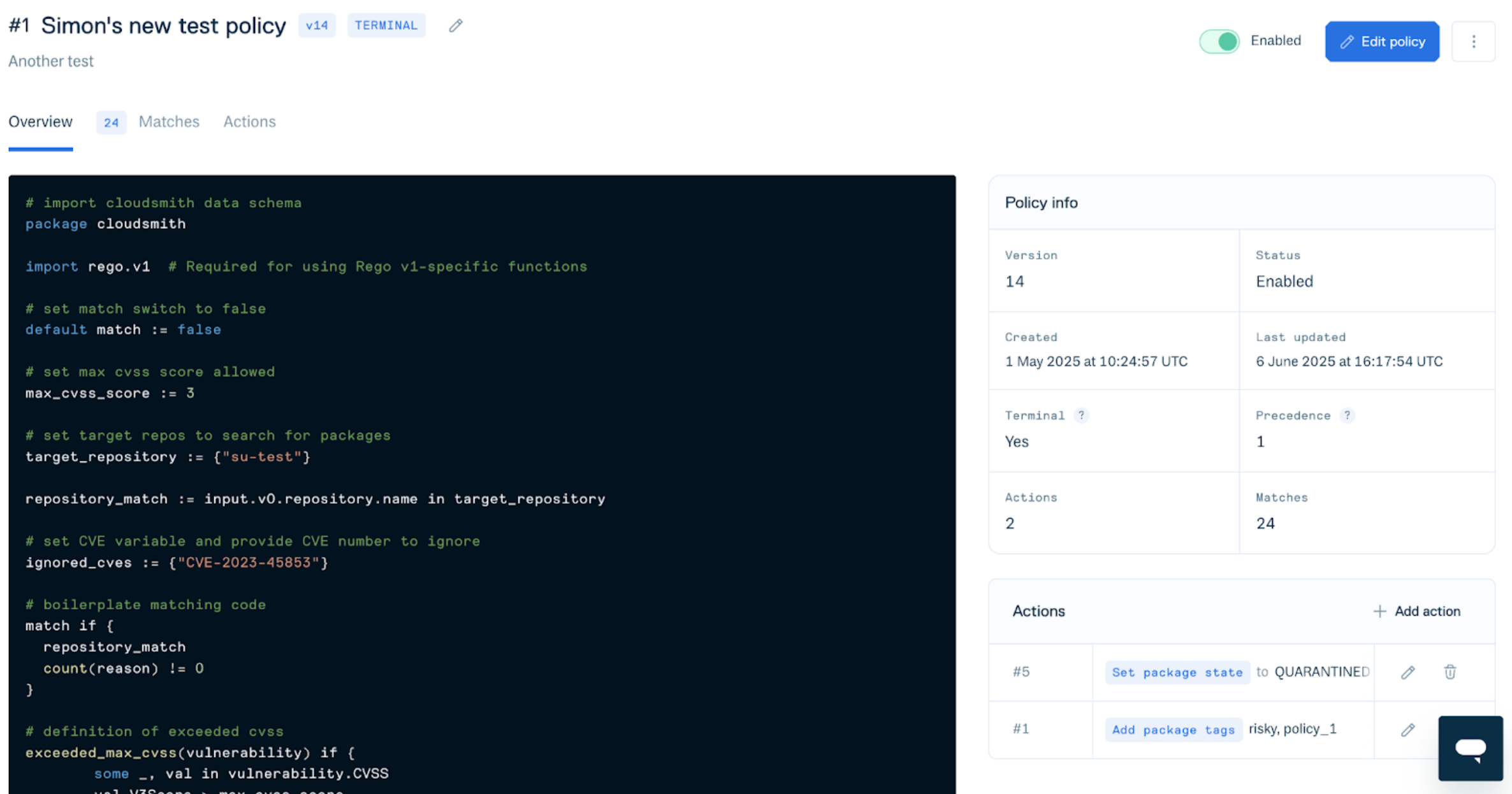Select the Overview tab
Screen dimensions: 1512x794
40,122
